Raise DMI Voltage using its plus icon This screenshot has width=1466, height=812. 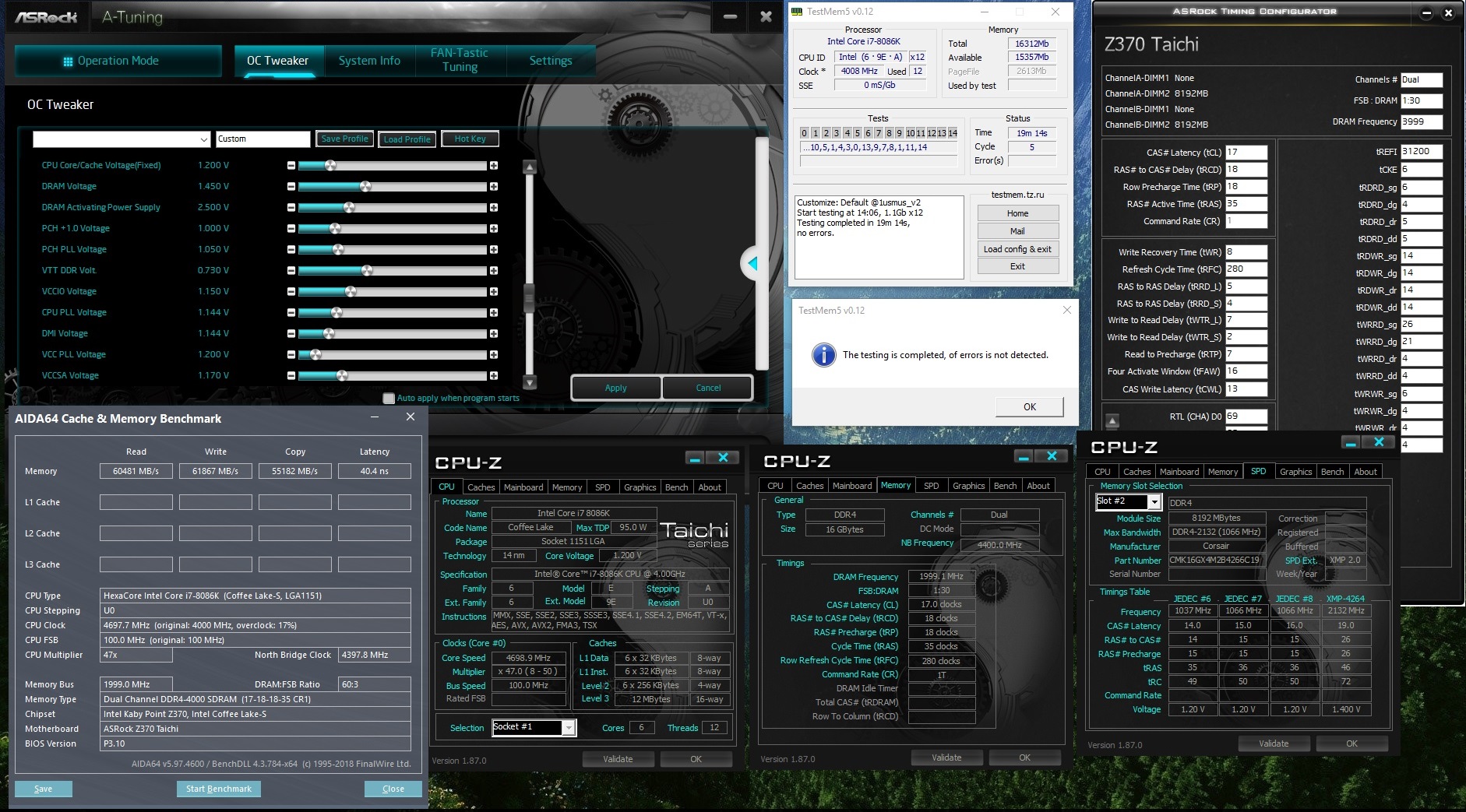[x=494, y=334]
